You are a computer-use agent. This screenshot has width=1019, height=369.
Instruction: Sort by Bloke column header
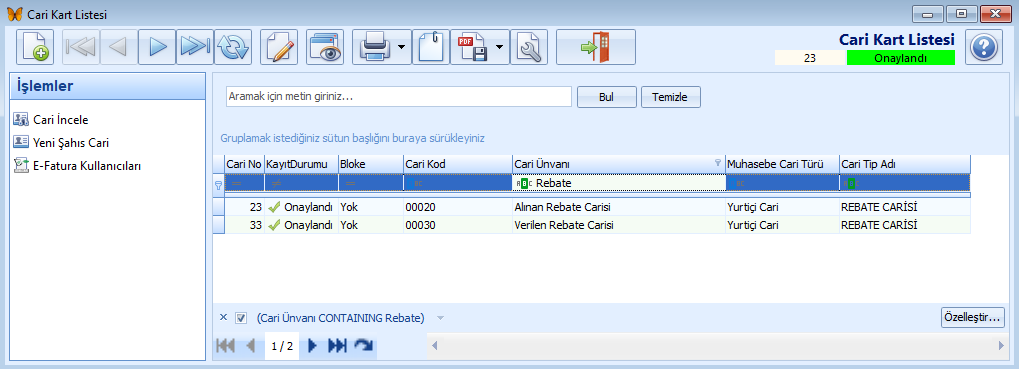coord(370,164)
